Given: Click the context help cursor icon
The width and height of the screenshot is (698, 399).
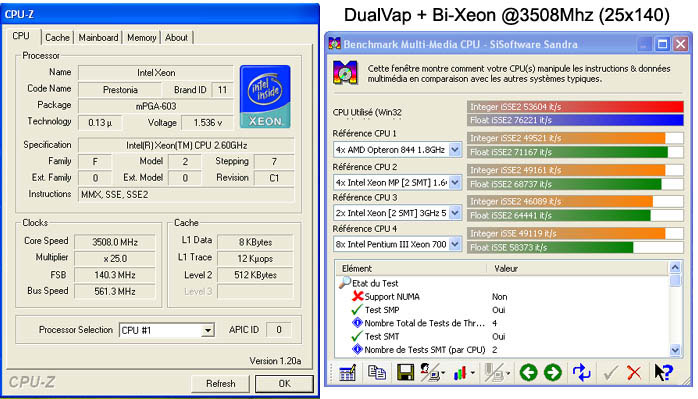Looking at the screenshot, I should [663, 373].
